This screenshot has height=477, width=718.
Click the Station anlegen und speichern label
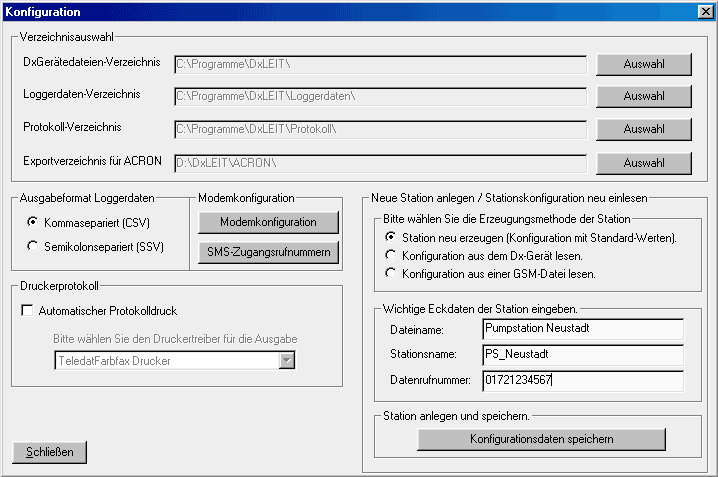[x=456, y=416]
